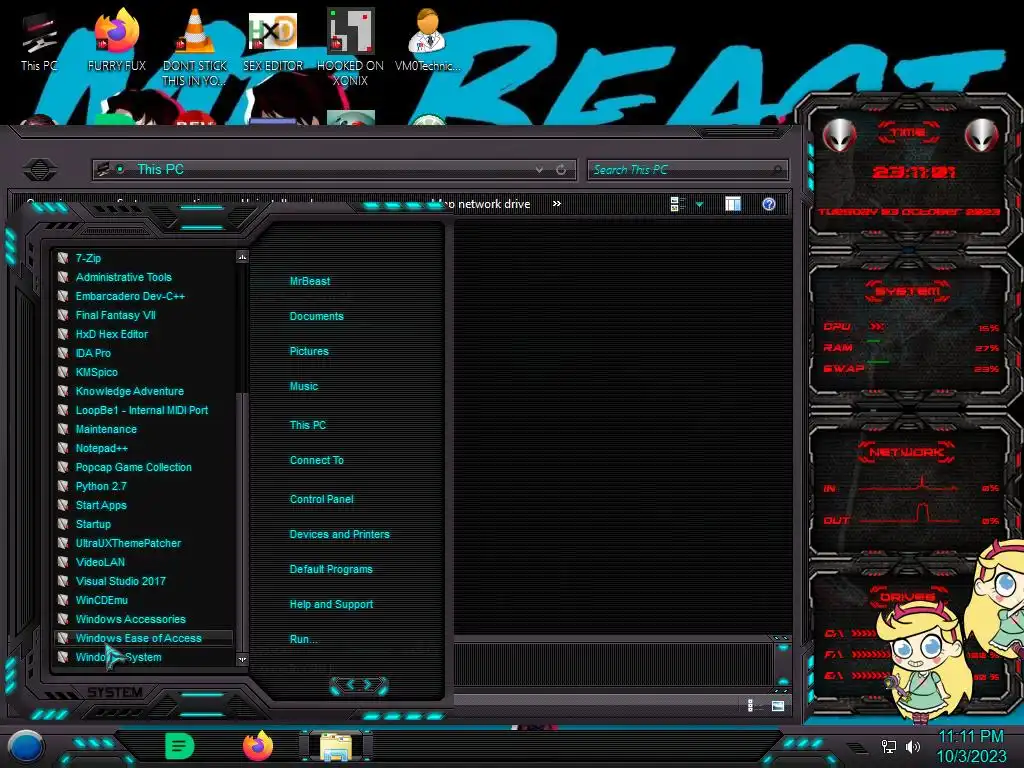Viewport: 1024px width, 768px height.
Task: Select This PC in the start menu
Action: 308,424
